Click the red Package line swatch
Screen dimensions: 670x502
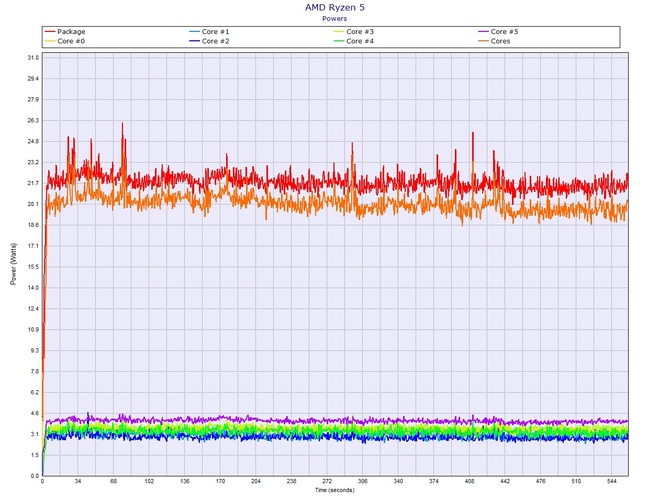pos(50,32)
